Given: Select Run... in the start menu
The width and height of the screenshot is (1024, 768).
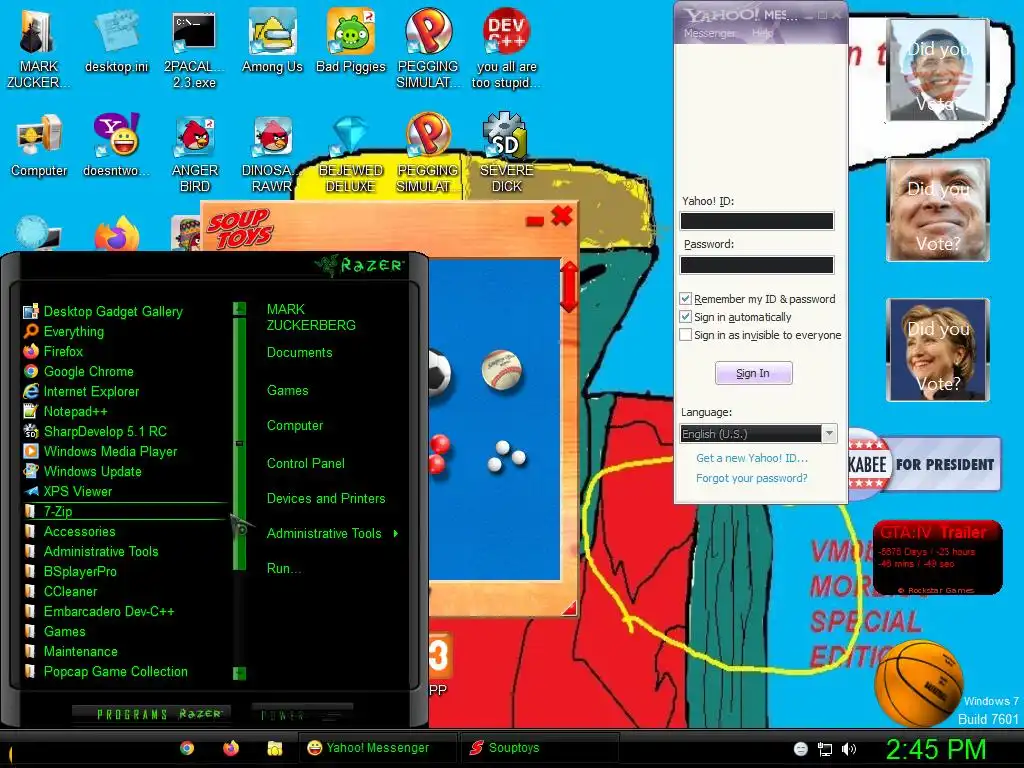Looking at the screenshot, I should click(283, 569).
